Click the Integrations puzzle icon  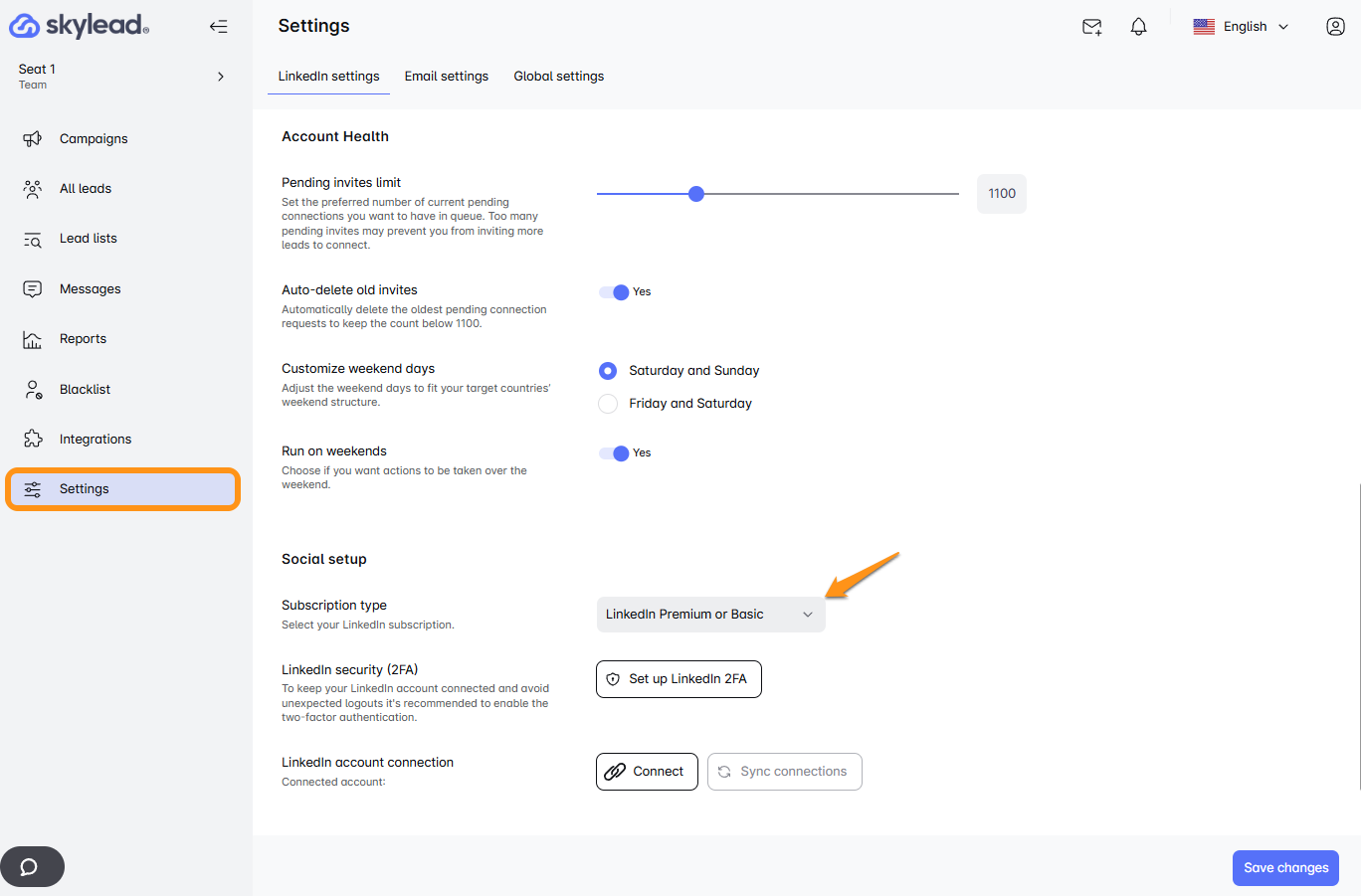click(33, 440)
